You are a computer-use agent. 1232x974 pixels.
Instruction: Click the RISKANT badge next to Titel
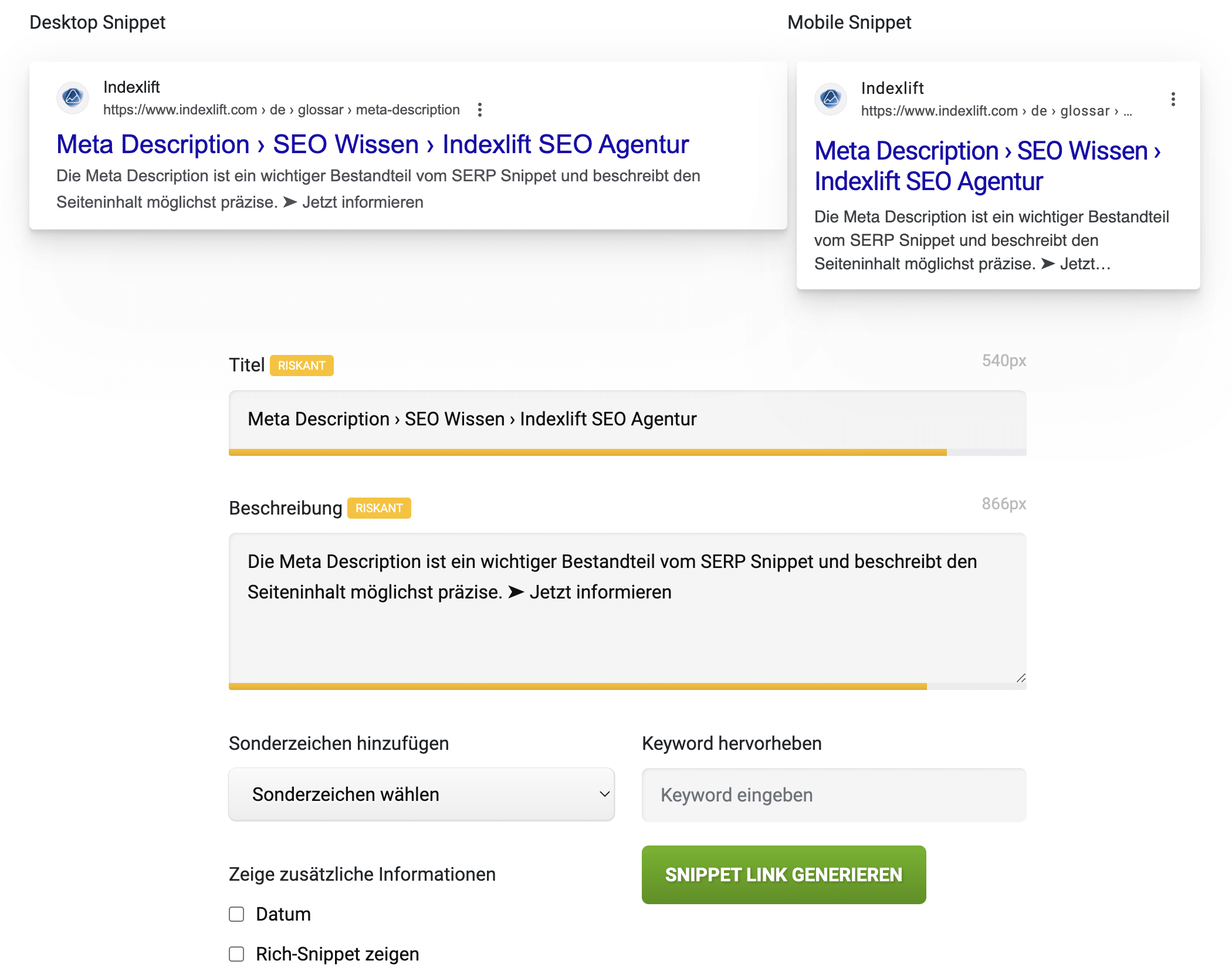click(302, 366)
